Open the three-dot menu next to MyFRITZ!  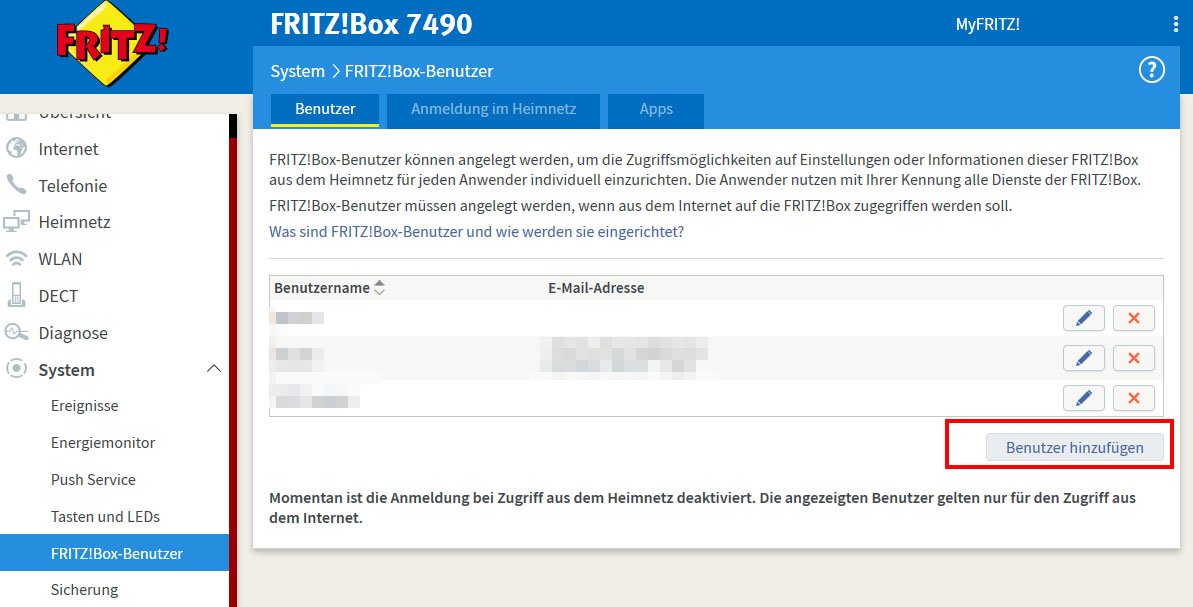coord(1176,24)
